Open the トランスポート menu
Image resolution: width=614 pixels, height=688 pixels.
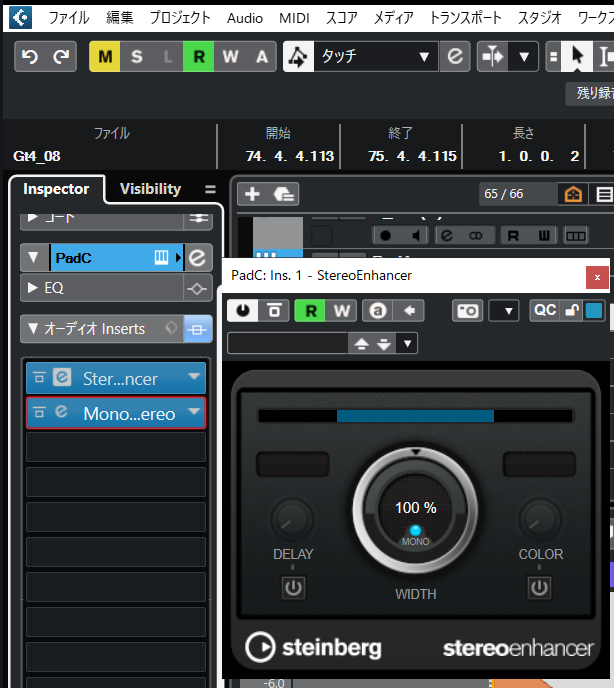tap(465, 18)
